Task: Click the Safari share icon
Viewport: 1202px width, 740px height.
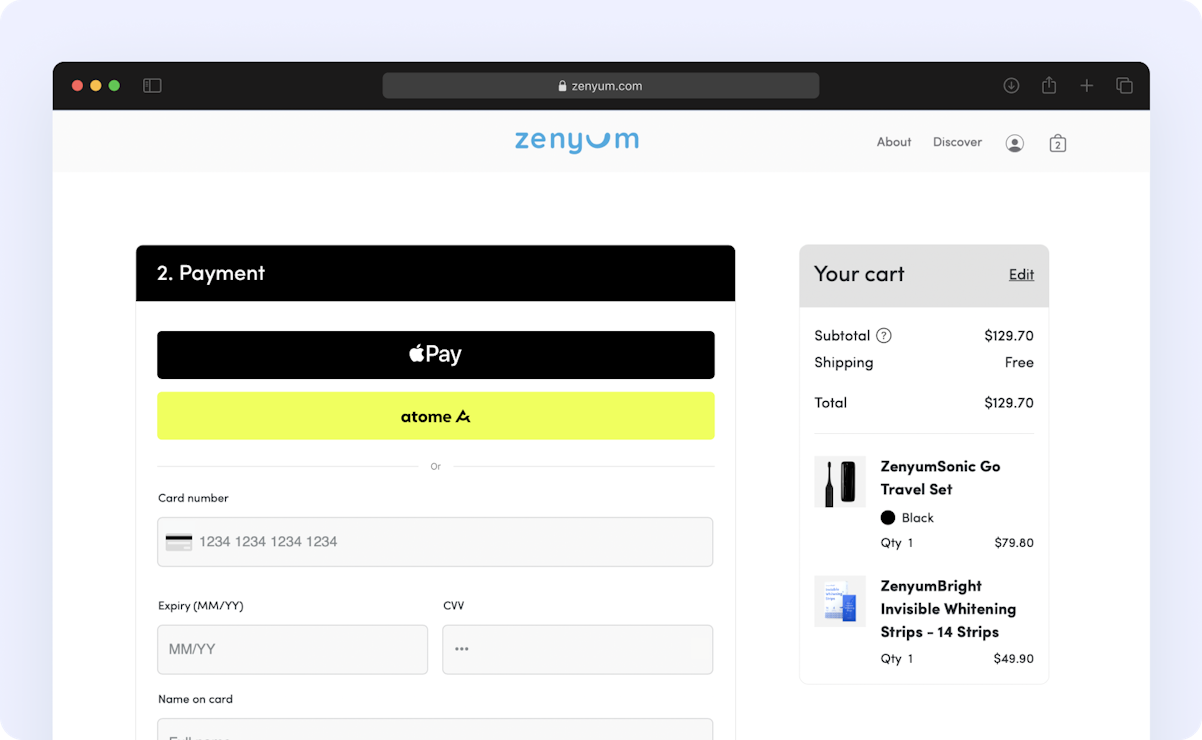Action: (x=1049, y=86)
